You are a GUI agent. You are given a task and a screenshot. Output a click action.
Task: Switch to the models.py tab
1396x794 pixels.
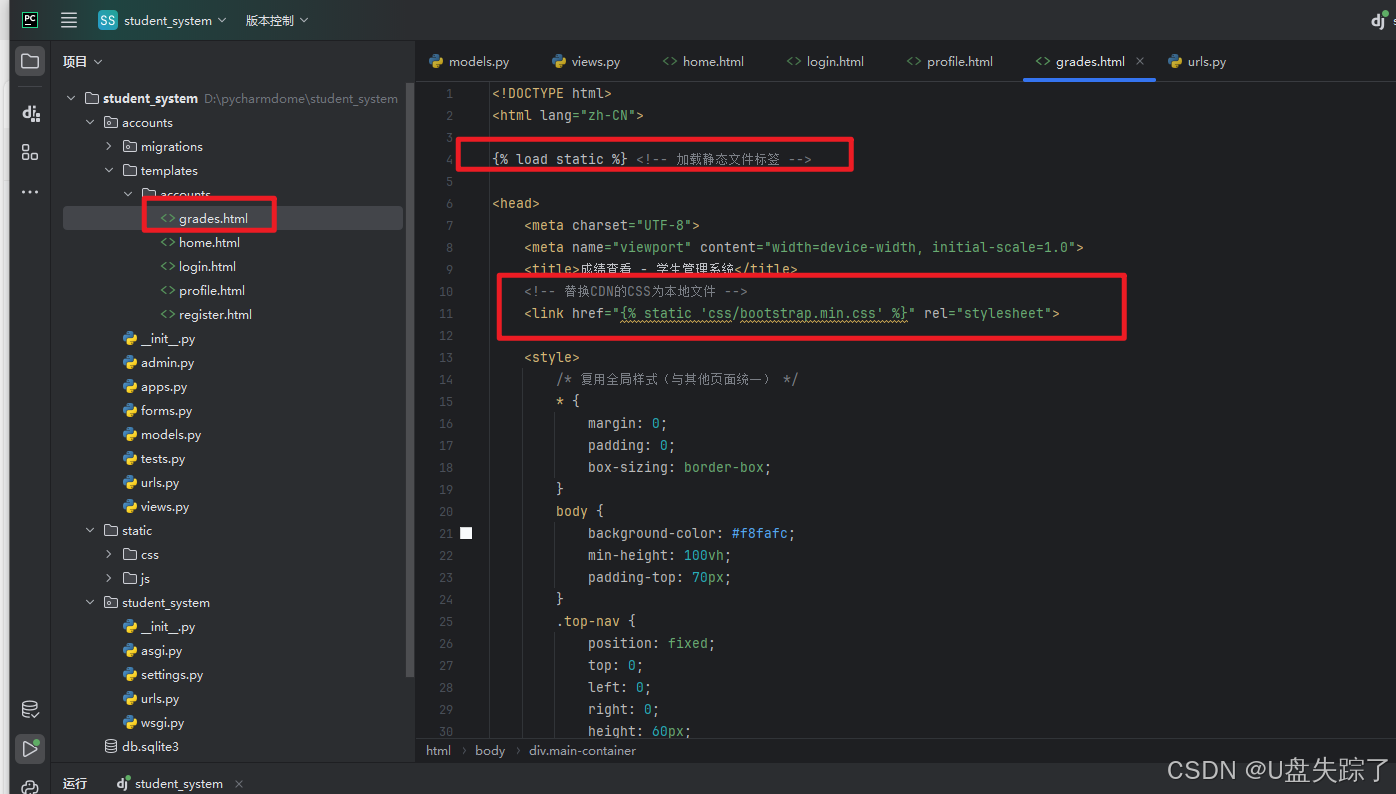coord(470,61)
